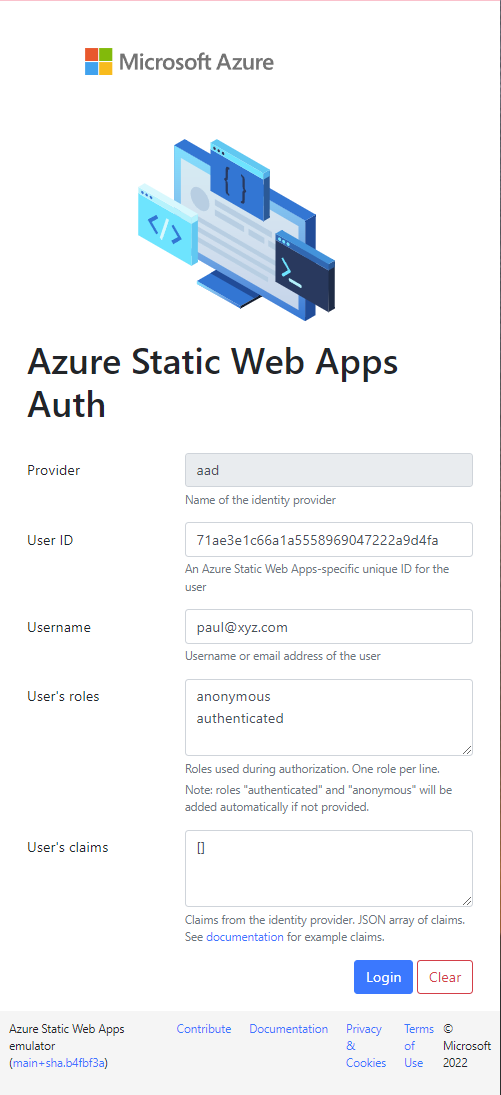
Task: Grab the User's claims textarea resize handle
Action: coord(467,900)
